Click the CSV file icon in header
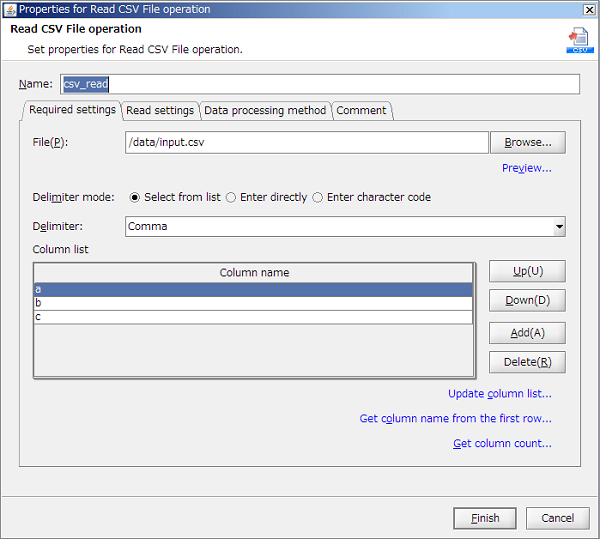 [578, 40]
